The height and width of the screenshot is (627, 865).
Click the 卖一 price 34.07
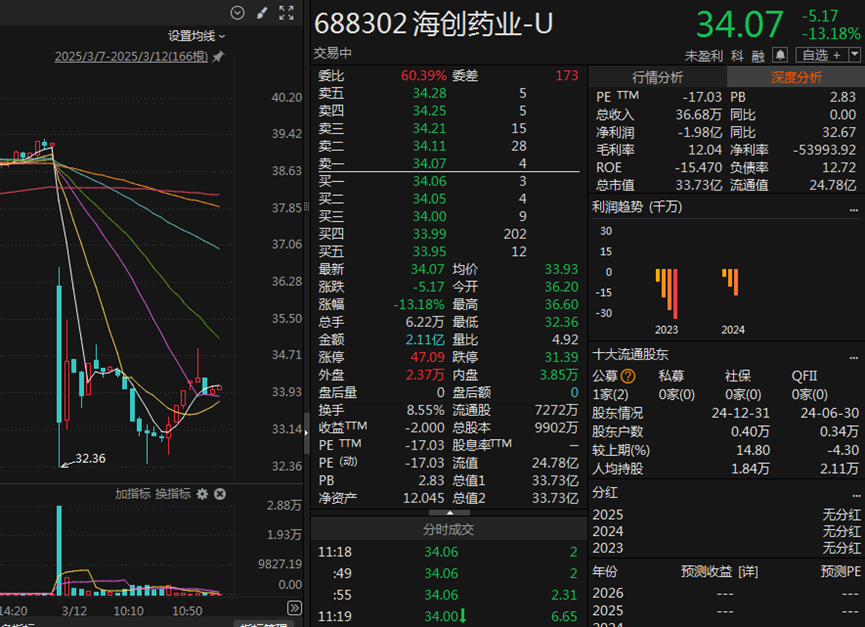point(429,164)
